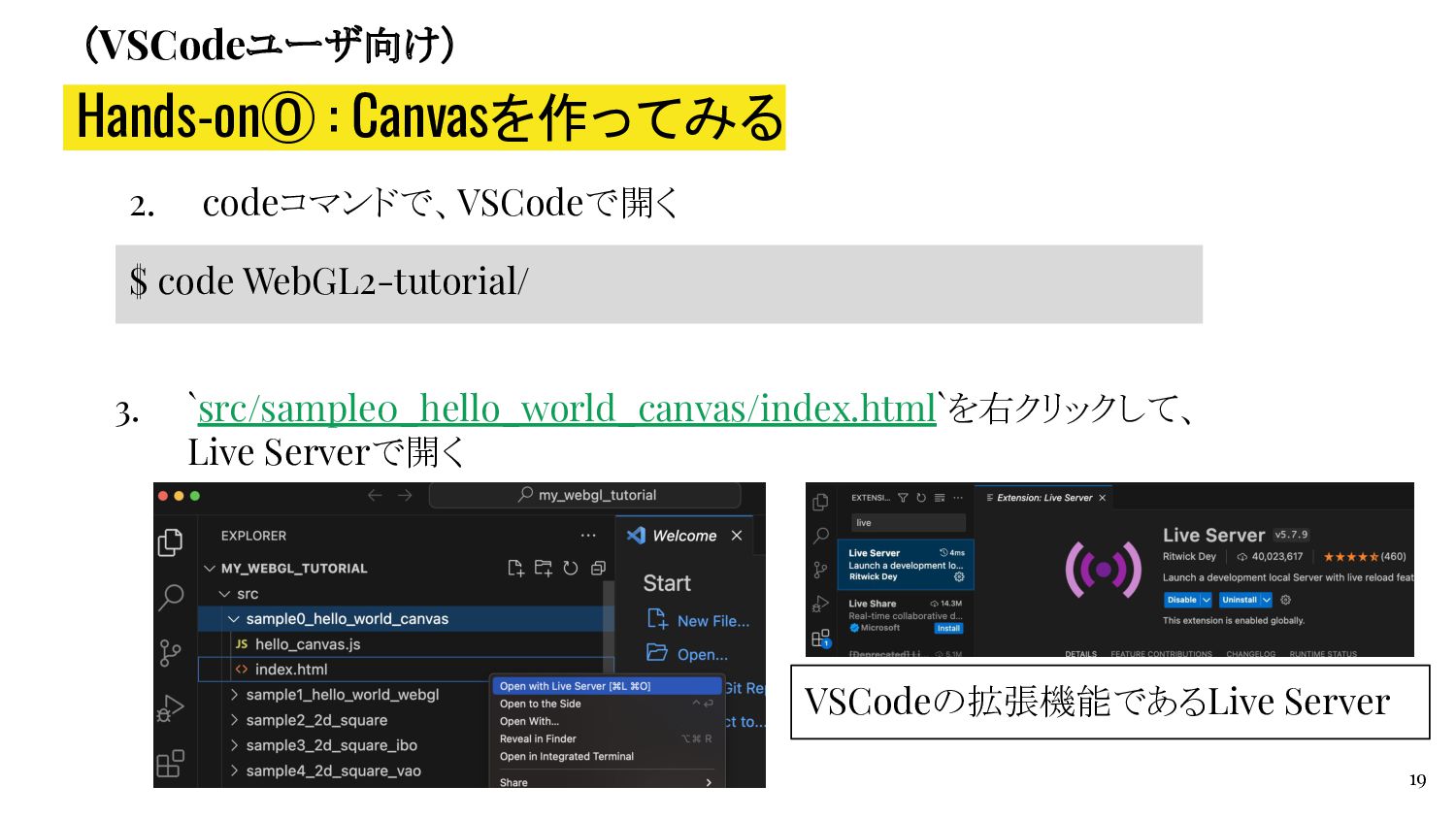
Task: Expand the sample3_2d_square_ibo folder
Action: click(x=234, y=745)
